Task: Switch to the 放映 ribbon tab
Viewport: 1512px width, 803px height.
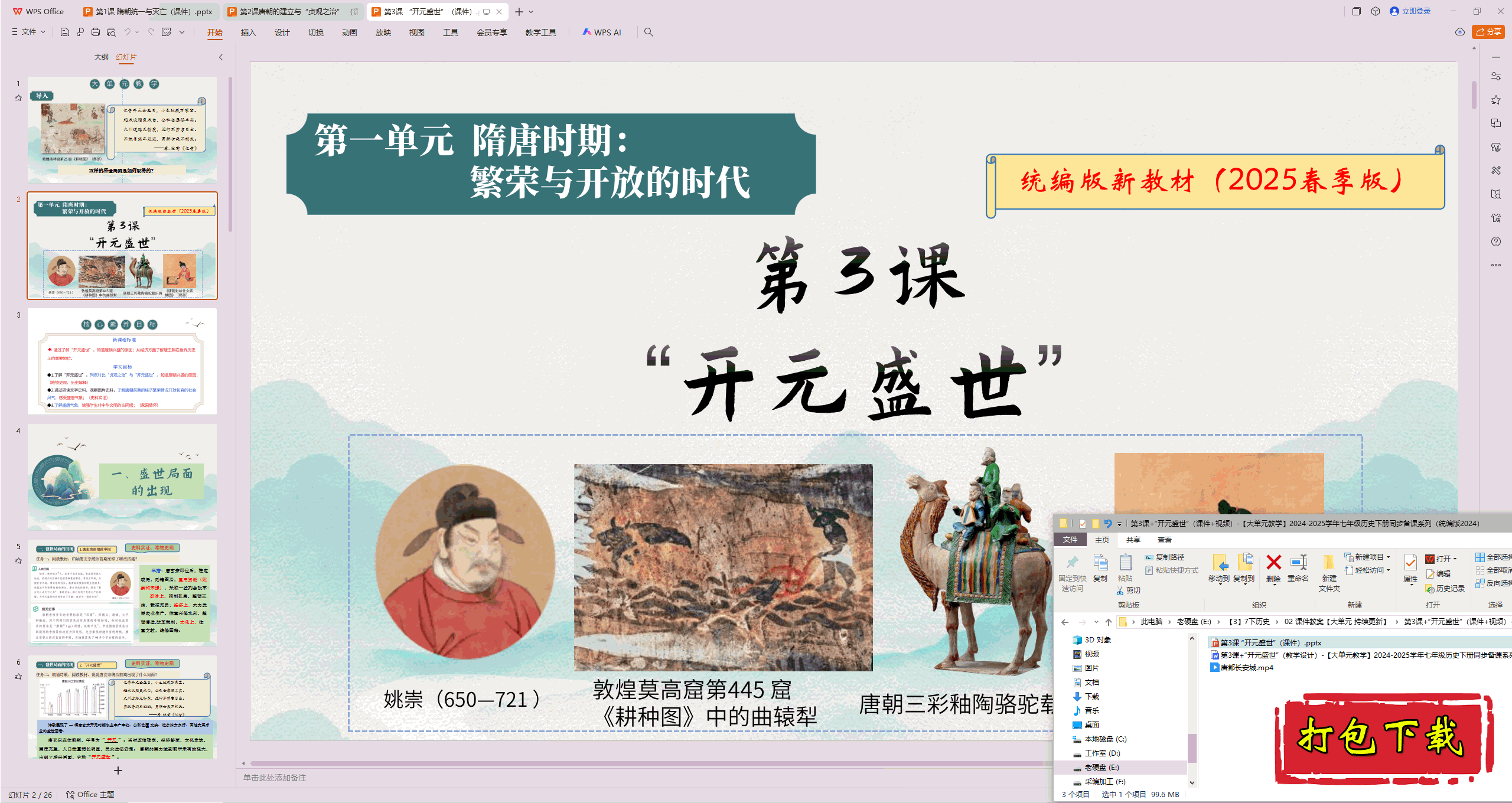Action: pos(383,32)
